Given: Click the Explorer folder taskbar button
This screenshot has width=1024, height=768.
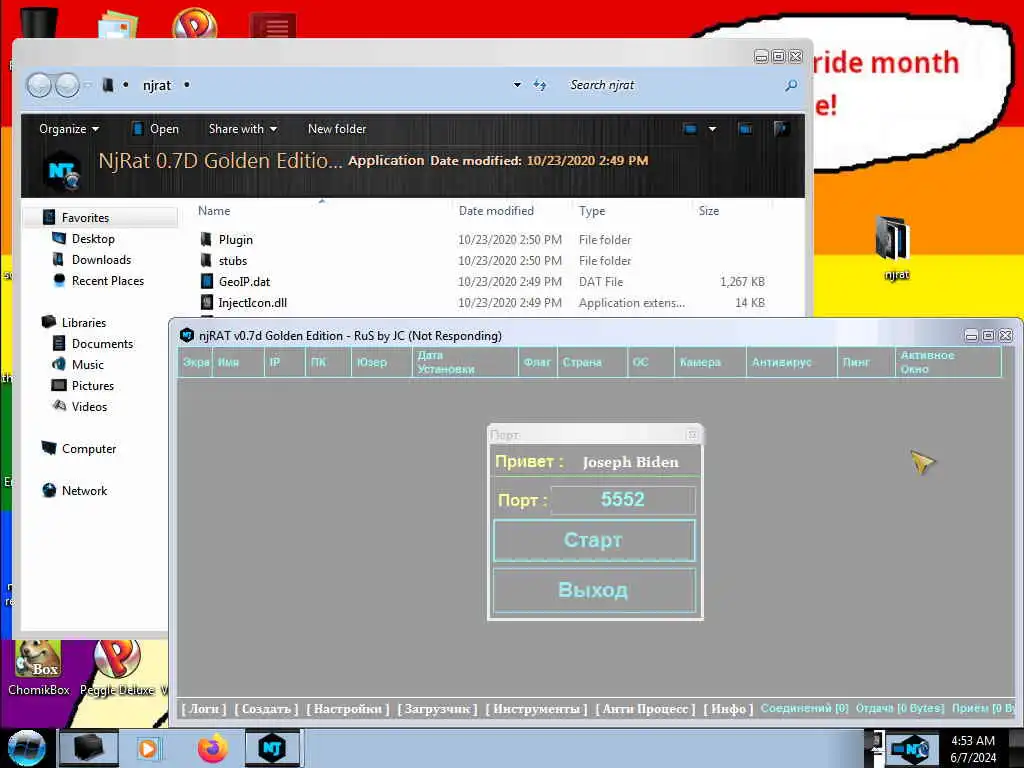Looking at the screenshot, I should coord(89,748).
